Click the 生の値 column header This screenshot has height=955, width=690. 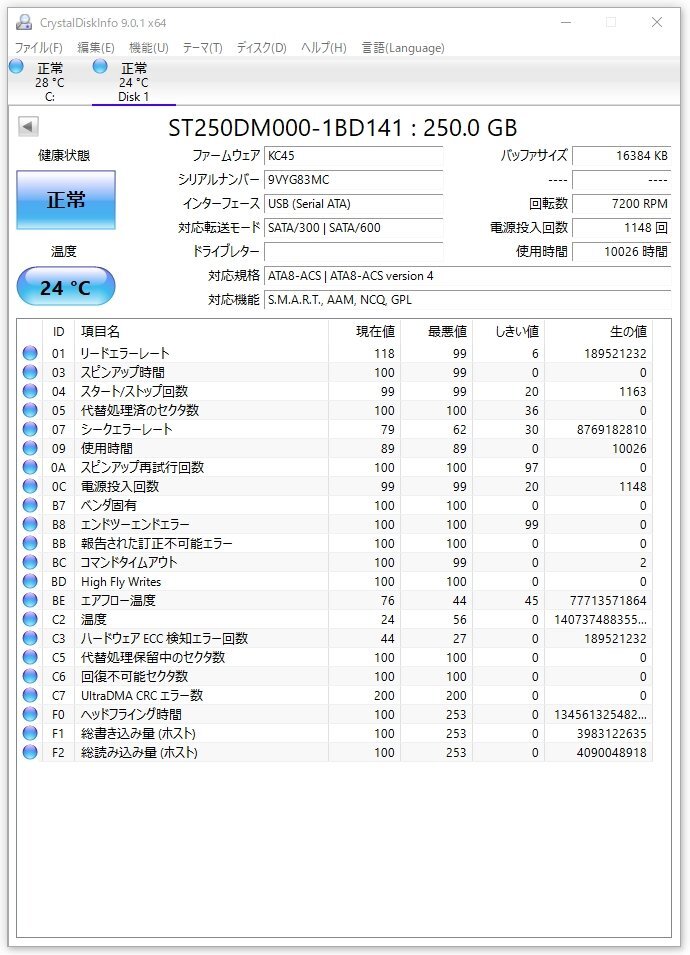[x=598, y=331]
